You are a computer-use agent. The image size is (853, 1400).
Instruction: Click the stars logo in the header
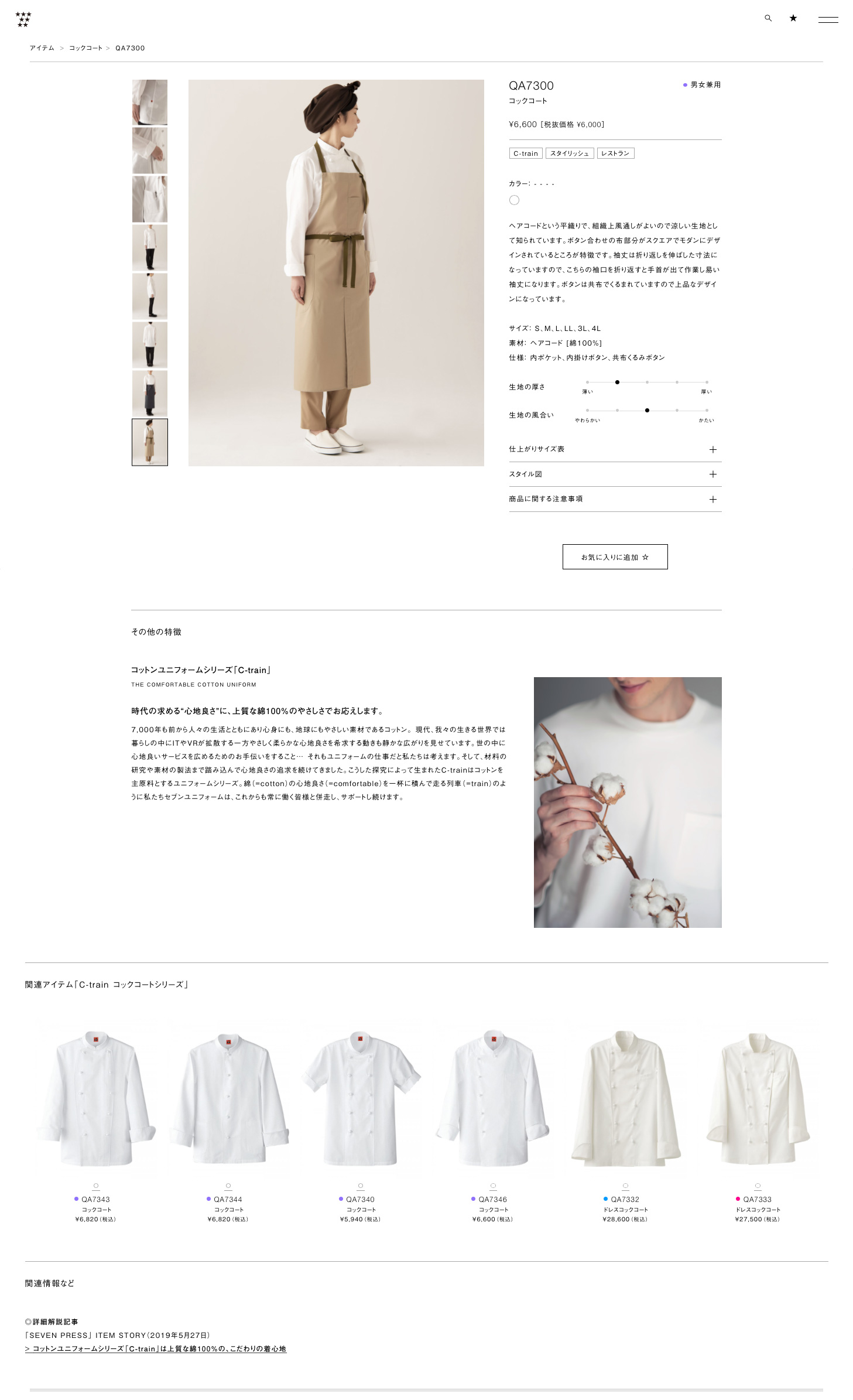click(x=23, y=19)
